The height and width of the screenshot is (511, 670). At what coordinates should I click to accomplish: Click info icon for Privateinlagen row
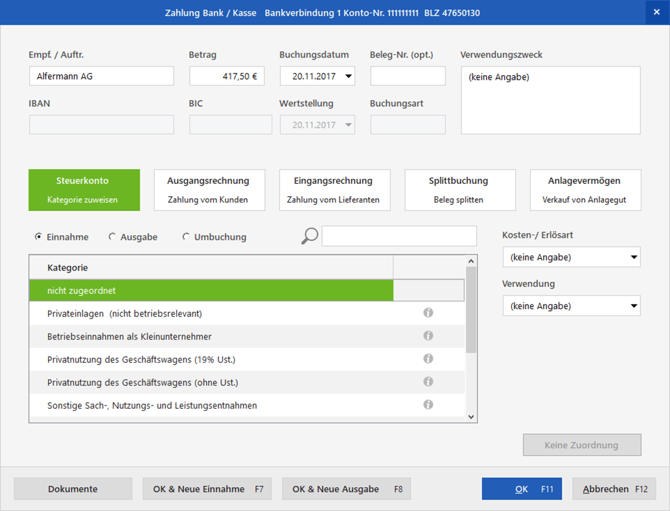pyautogui.click(x=428, y=313)
